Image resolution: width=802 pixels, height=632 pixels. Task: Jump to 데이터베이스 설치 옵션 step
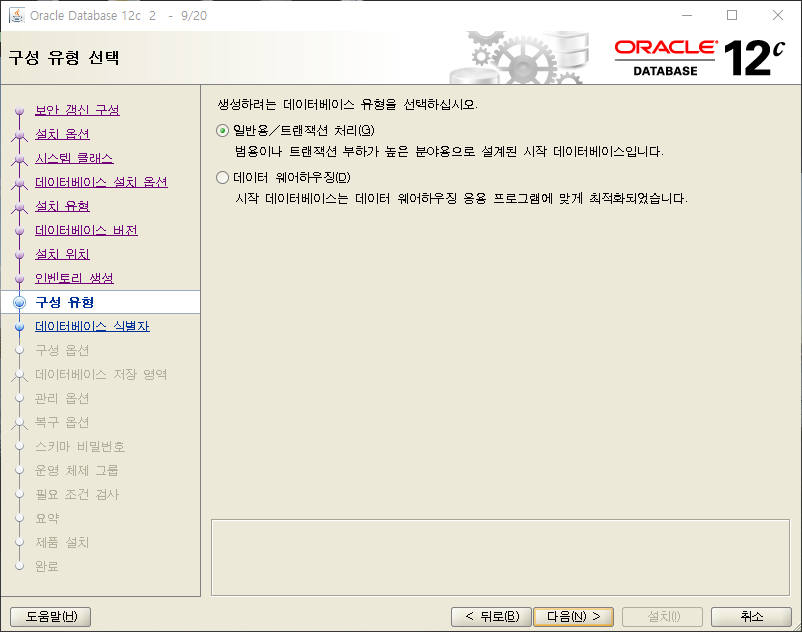(101, 182)
